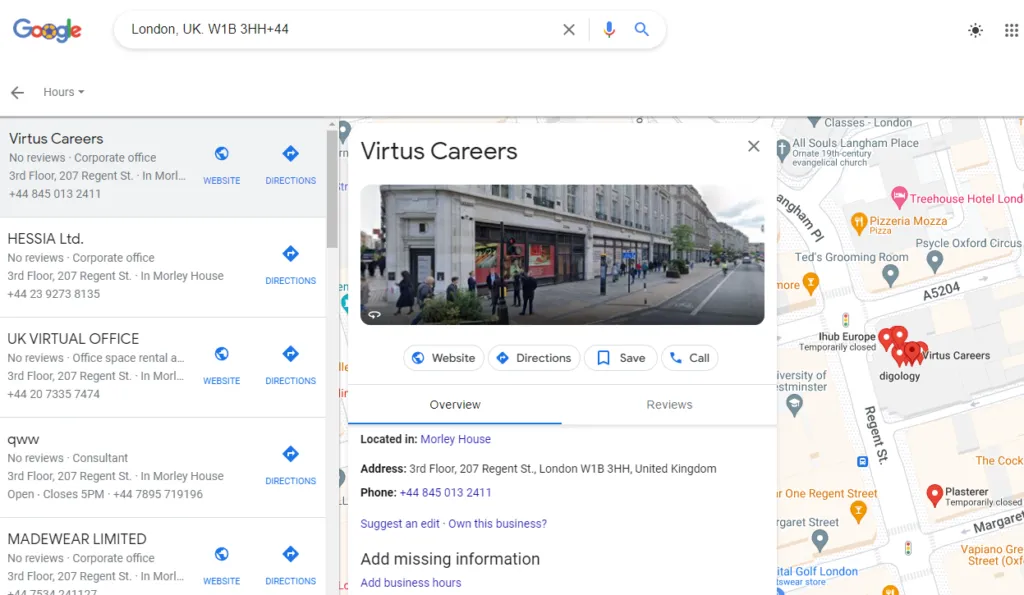Click the Website button in details panel
1024x595 pixels.
pyautogui.click(x=443, y=358)
